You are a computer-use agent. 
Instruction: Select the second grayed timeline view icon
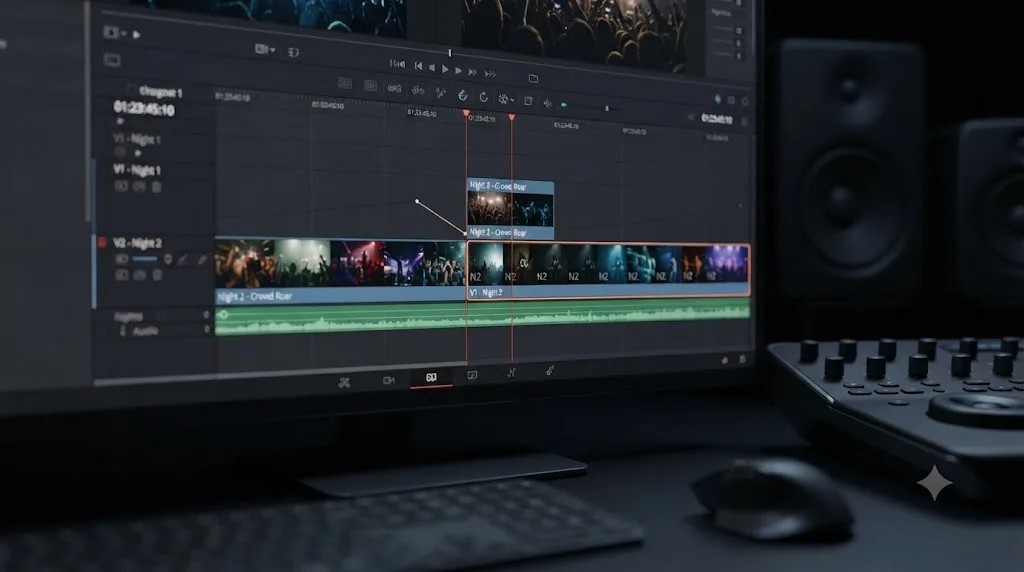[370, 86]
